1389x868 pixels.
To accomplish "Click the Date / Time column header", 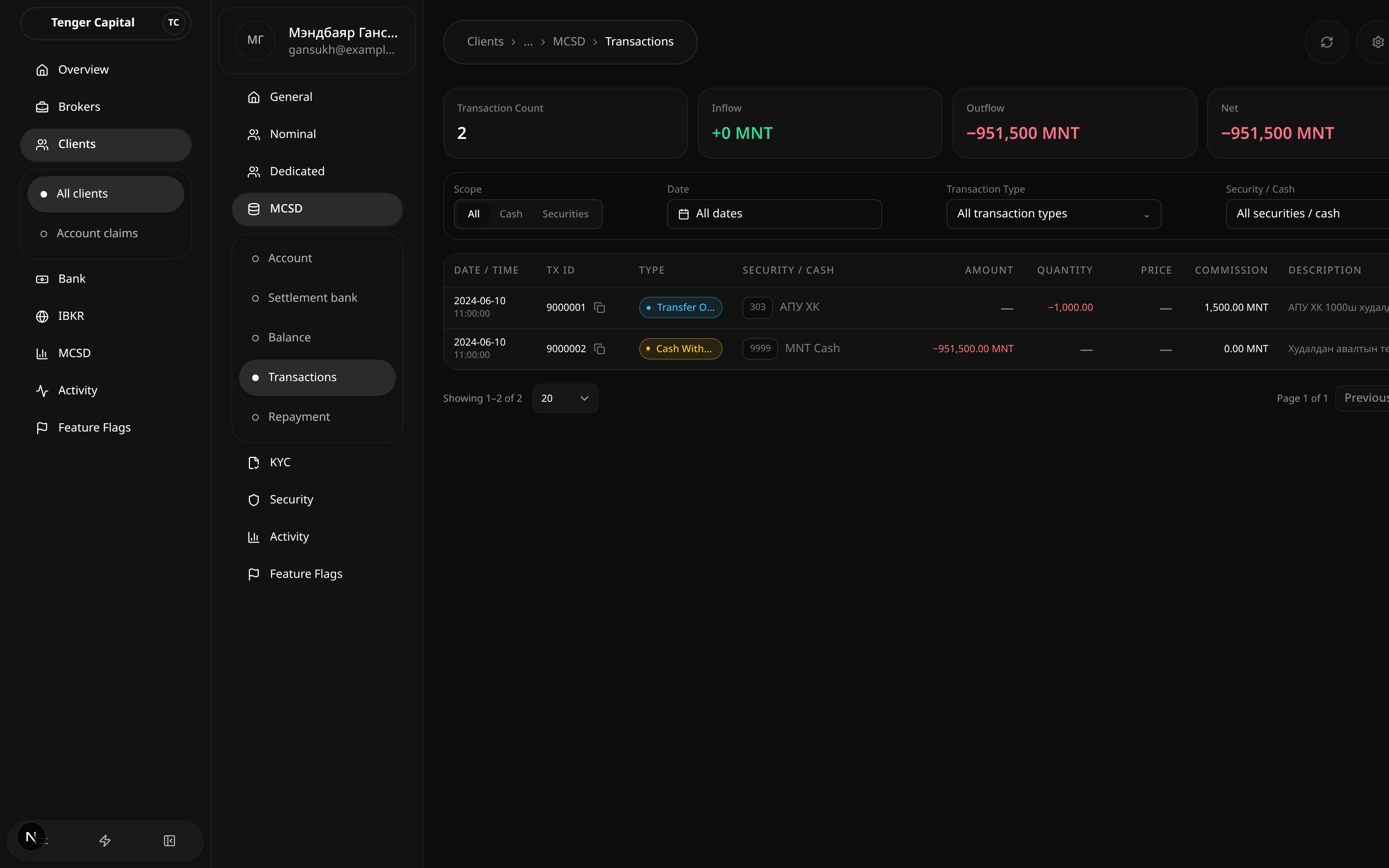I will 486,270.
